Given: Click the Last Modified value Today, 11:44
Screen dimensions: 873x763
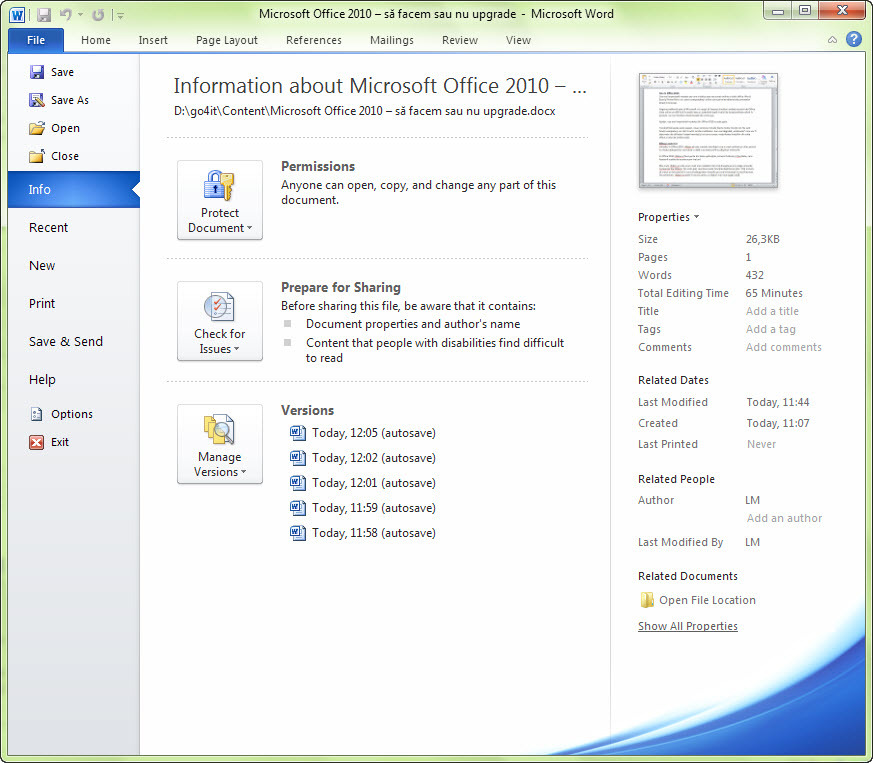Looking at the screenshot, I should tap(778, 402).
